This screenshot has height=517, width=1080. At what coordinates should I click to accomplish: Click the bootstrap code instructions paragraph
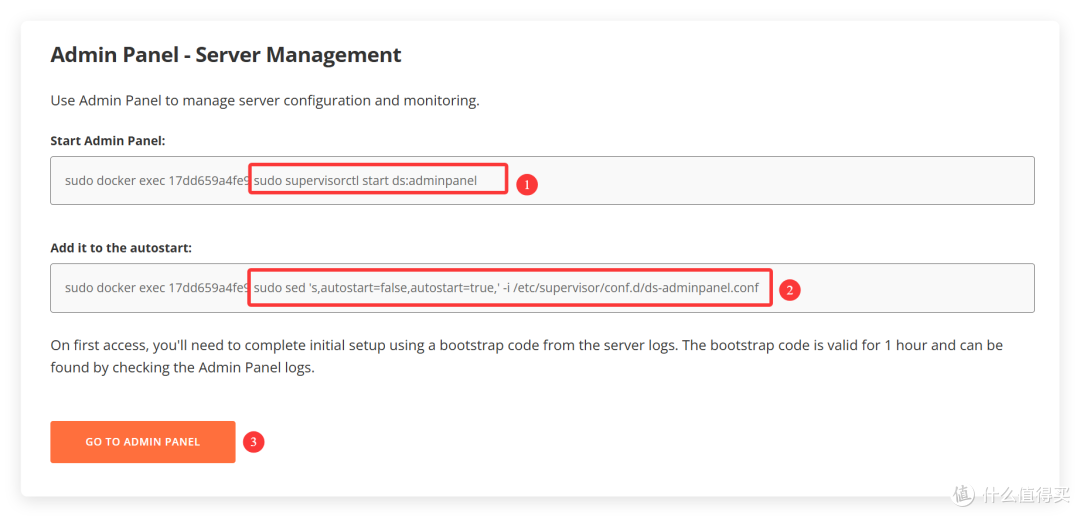pyautogui.click(x=526, y=357)
